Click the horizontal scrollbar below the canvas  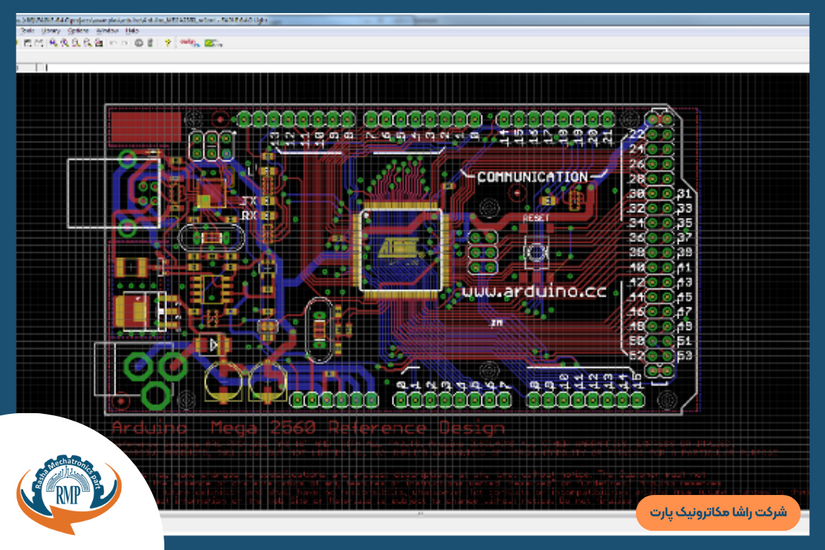pyautogui.click(x=420, y=513)
